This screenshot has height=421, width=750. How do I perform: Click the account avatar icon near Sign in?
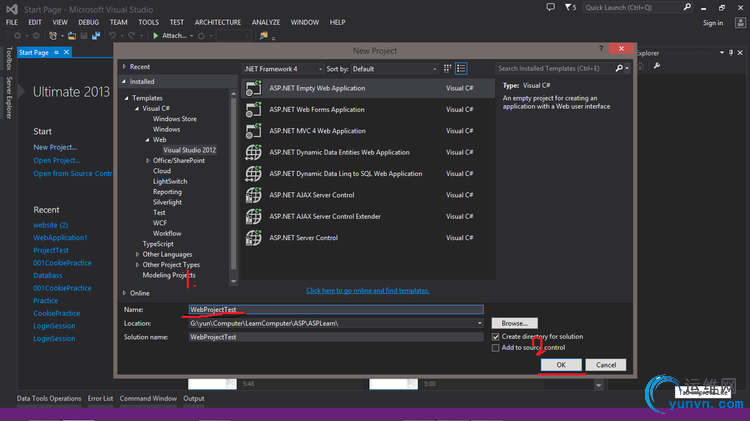[x=740, y=23]
